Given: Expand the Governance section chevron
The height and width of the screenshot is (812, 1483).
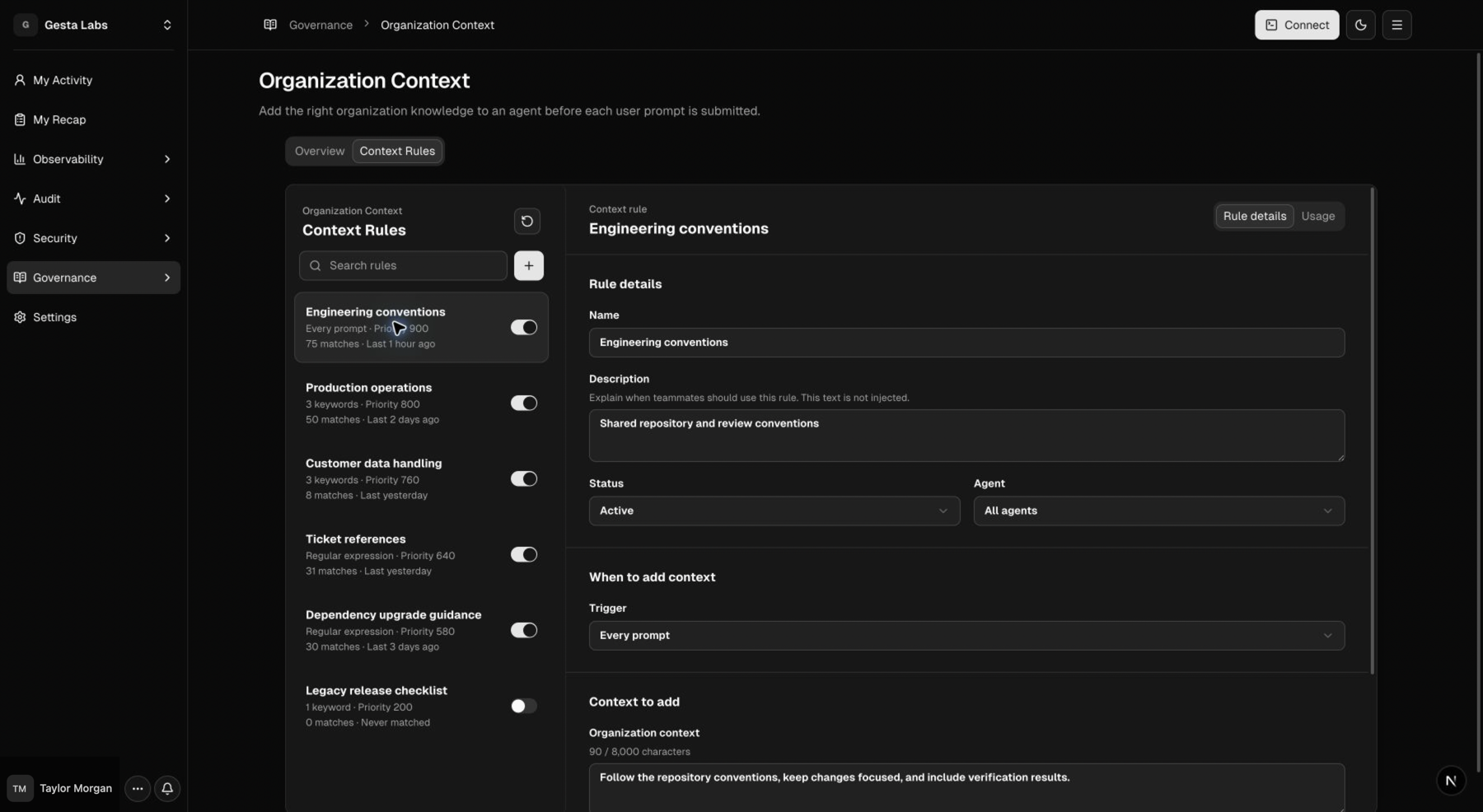Looking at the screenshot, I should tap(167, 278).
